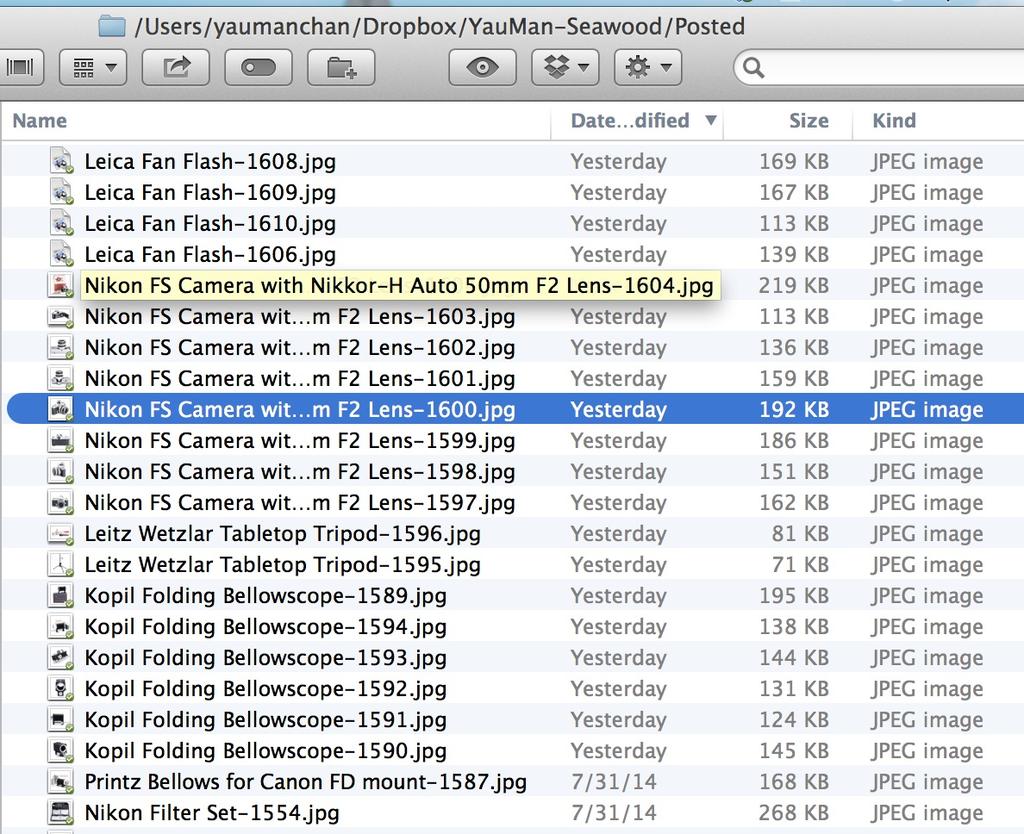
Task: Click the Posted folder icon in title
Action: [111, 25]
